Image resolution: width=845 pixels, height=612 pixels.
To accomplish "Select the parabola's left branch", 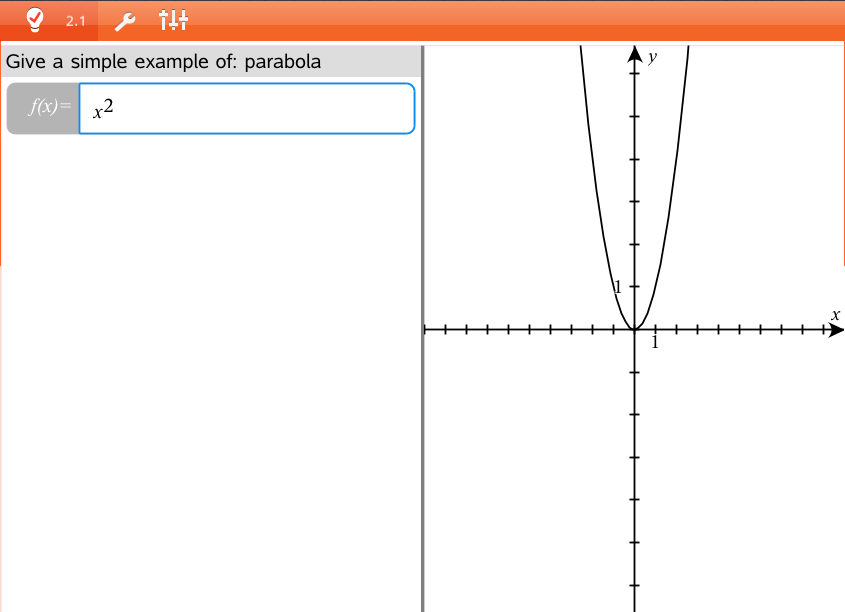I will pyautogui.click(x=597, y=200).
